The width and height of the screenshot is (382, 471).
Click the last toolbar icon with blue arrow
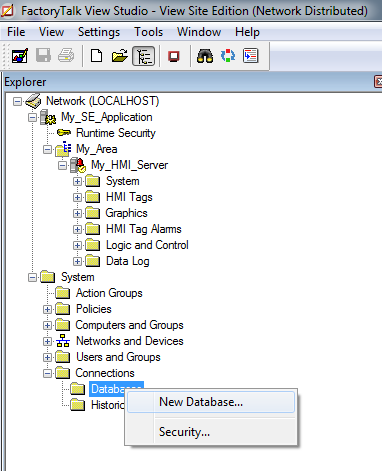coord(251,56)
